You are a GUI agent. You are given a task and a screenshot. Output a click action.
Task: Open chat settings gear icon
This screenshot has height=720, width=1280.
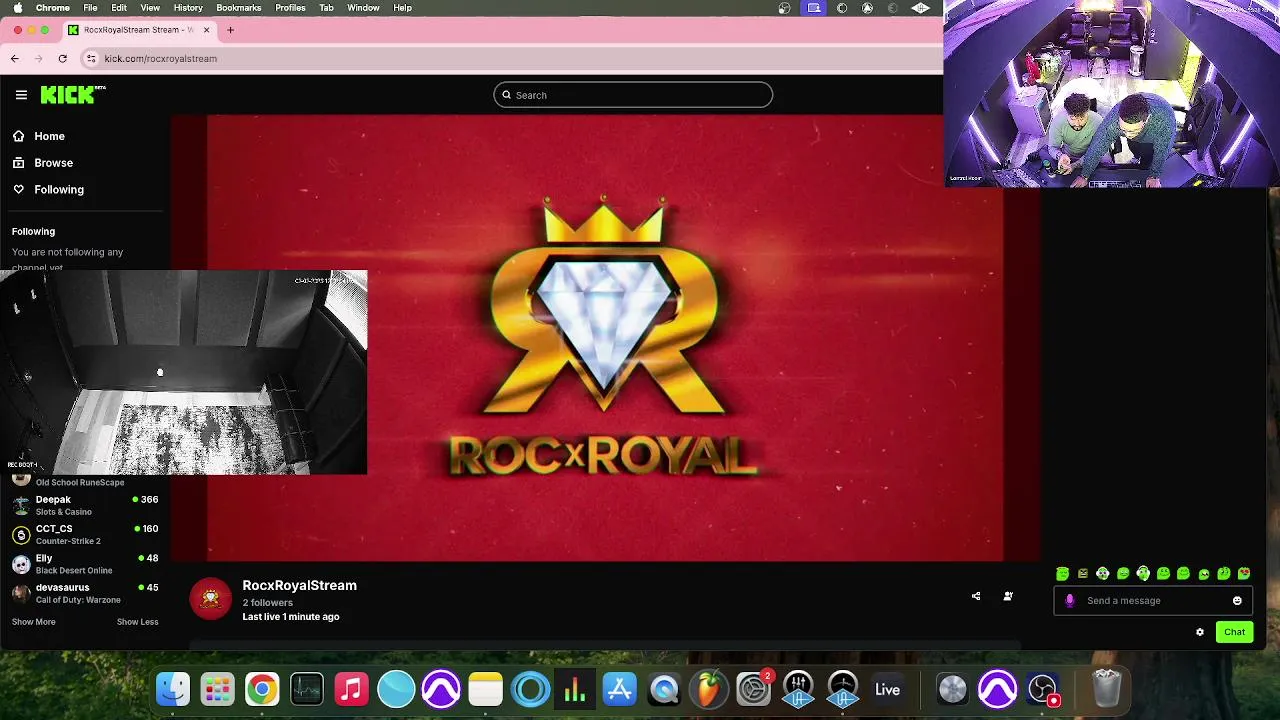1200,632
